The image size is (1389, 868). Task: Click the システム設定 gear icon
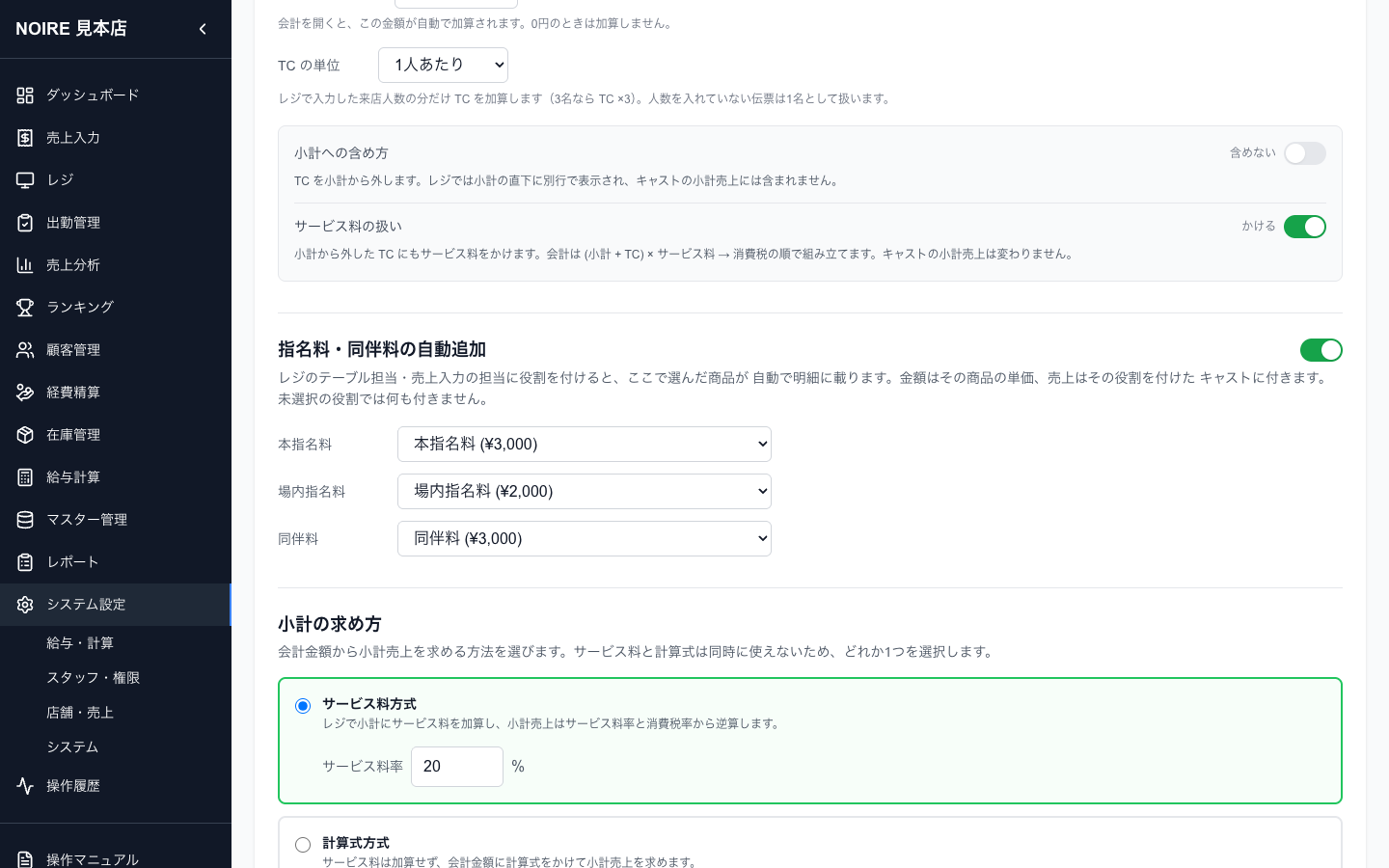coord(25,605)
